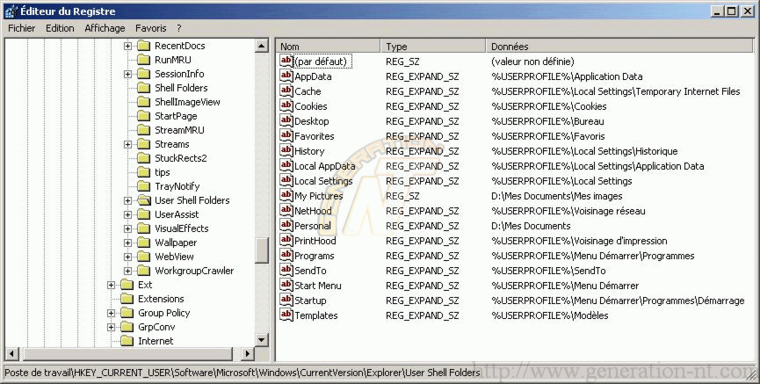This screenshot has width=760, height=384.
Task: Select the TrayNotify key
Action: click(177, 186)
